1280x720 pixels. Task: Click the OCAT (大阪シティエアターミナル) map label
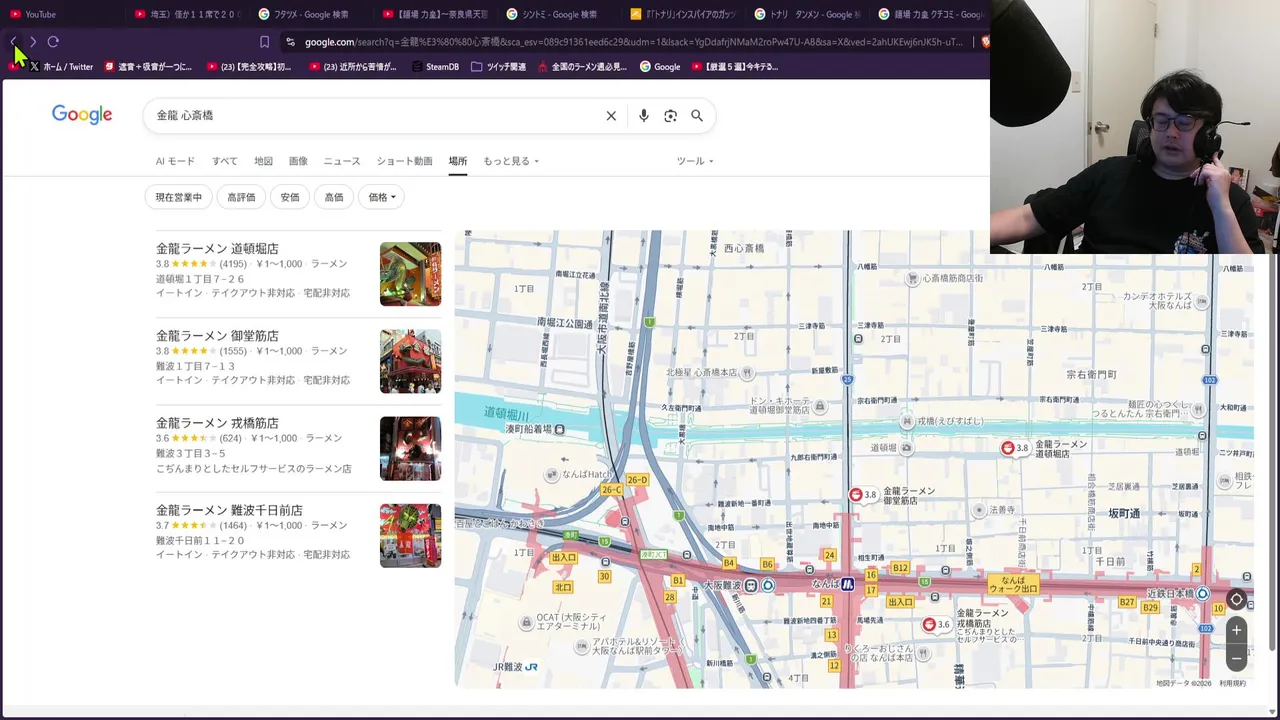571,622
